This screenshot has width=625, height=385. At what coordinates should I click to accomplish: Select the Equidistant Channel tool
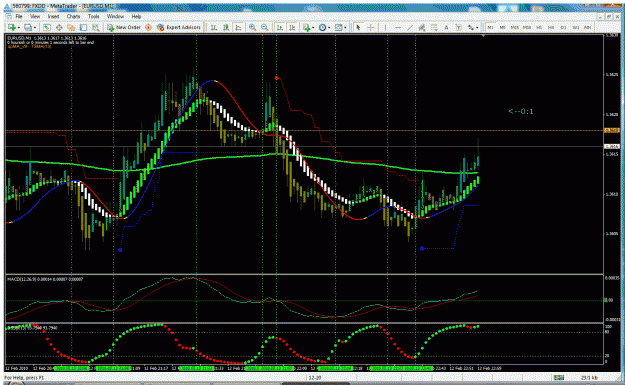pos(422,28)
